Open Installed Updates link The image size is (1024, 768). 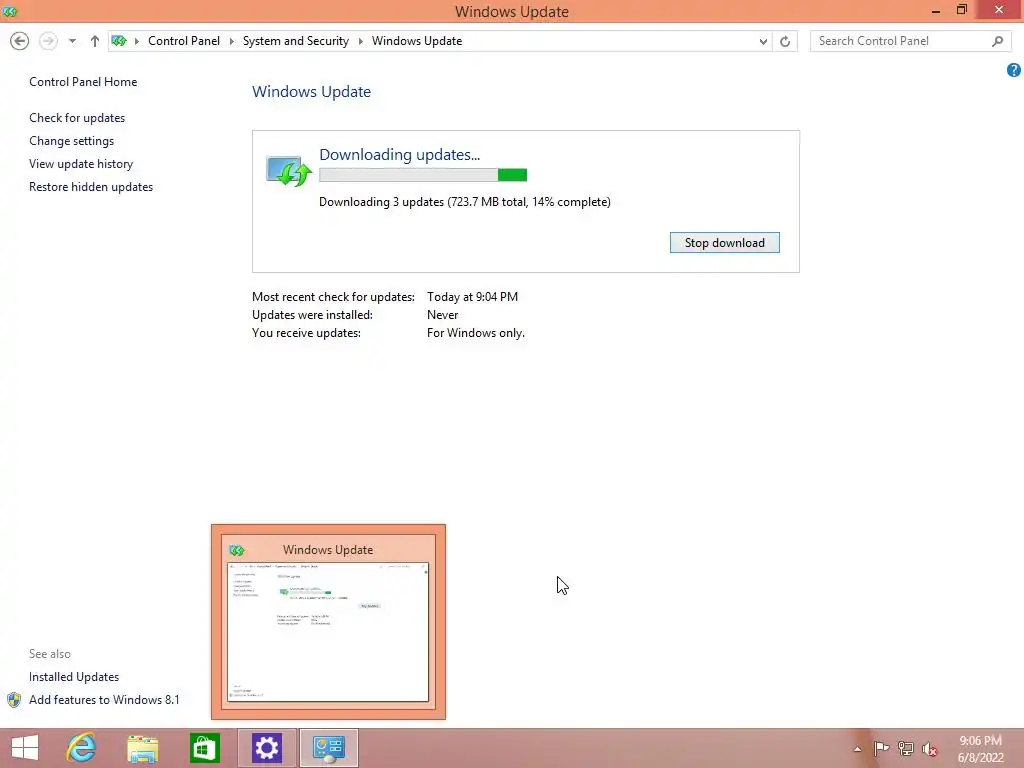point(74,677)
